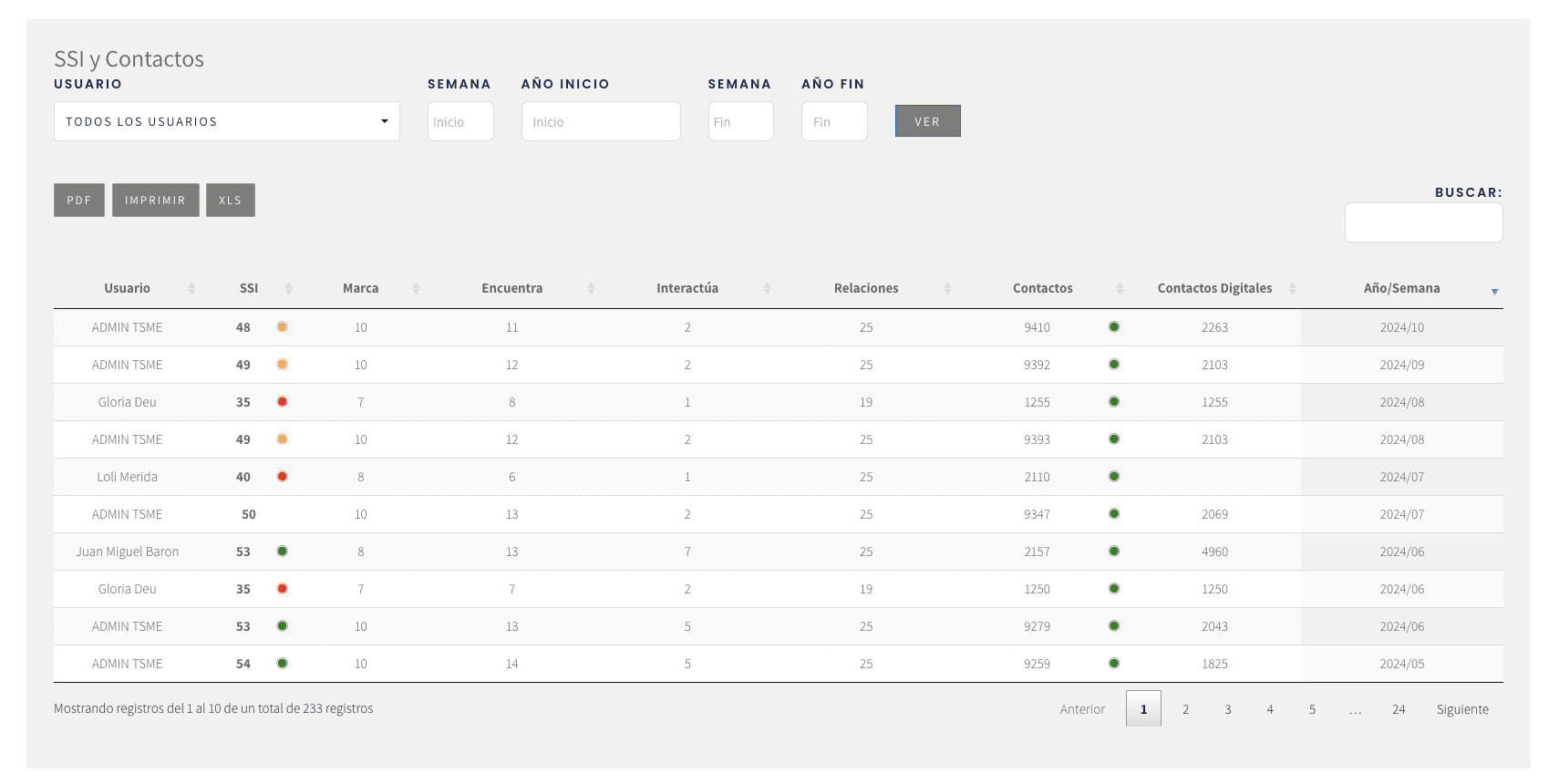Click the VER button
The height and width of the screenshot is (784, 1559).
[927, 121]
